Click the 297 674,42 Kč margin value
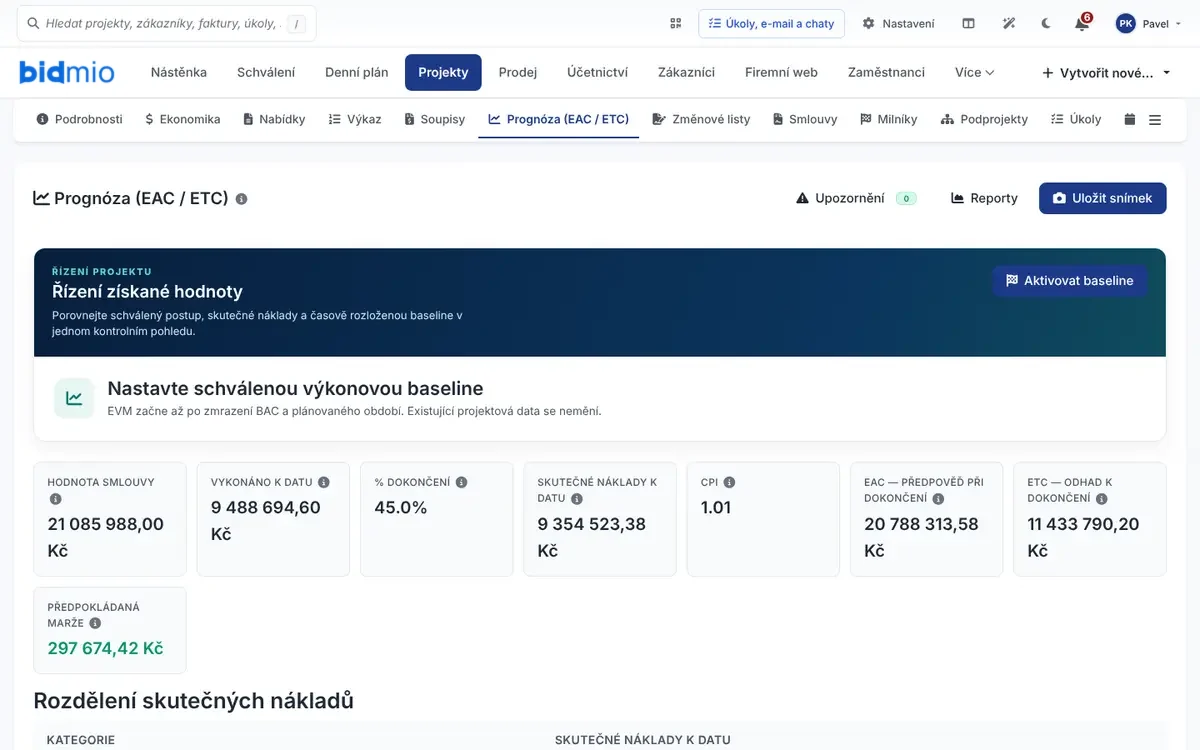Image resolution: width=1200 pixels, height=750 pixels. [105, 648]
